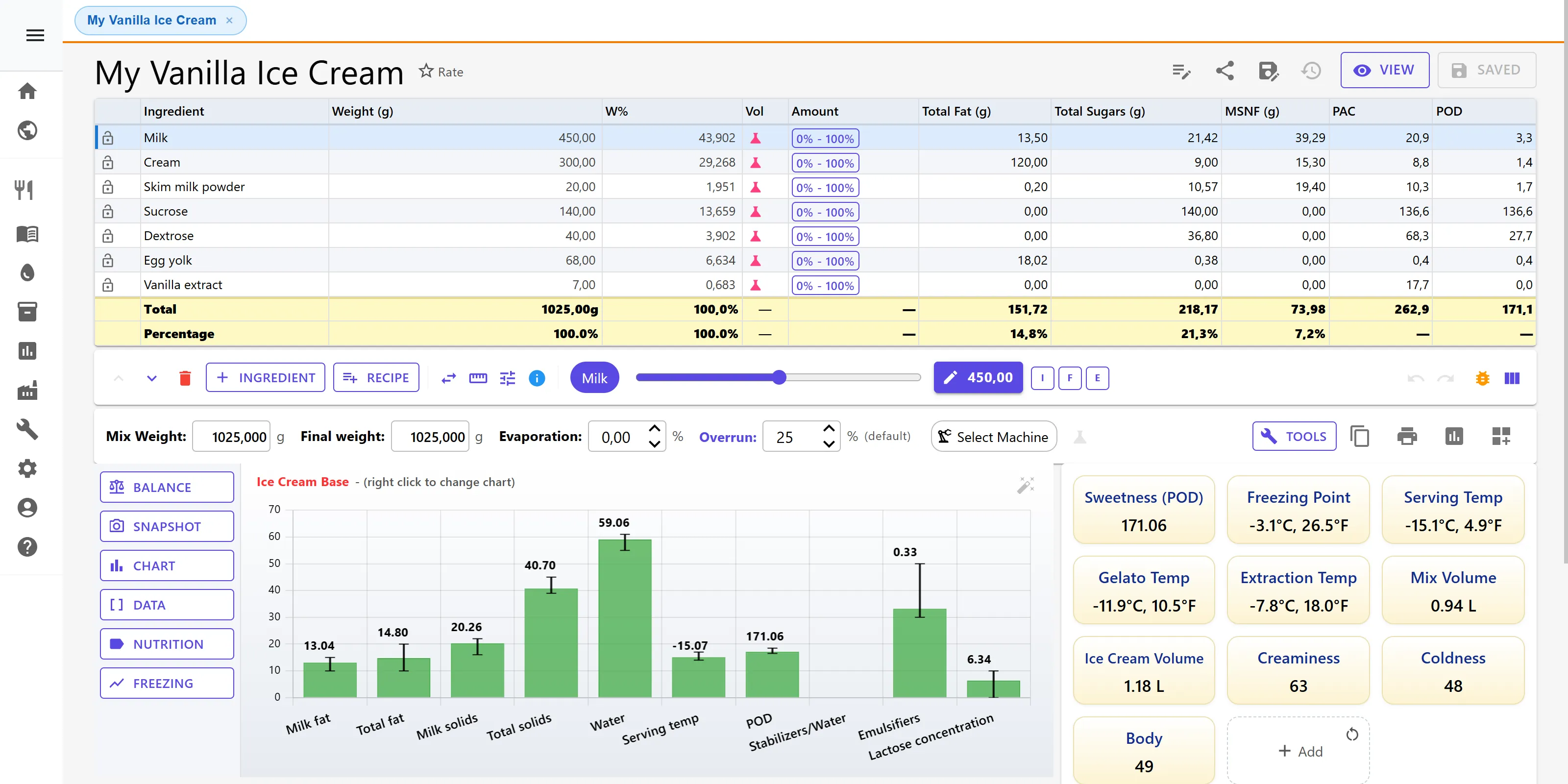
Task: Print the recipe using the printer icon
Action: (x=1407, y=437)
